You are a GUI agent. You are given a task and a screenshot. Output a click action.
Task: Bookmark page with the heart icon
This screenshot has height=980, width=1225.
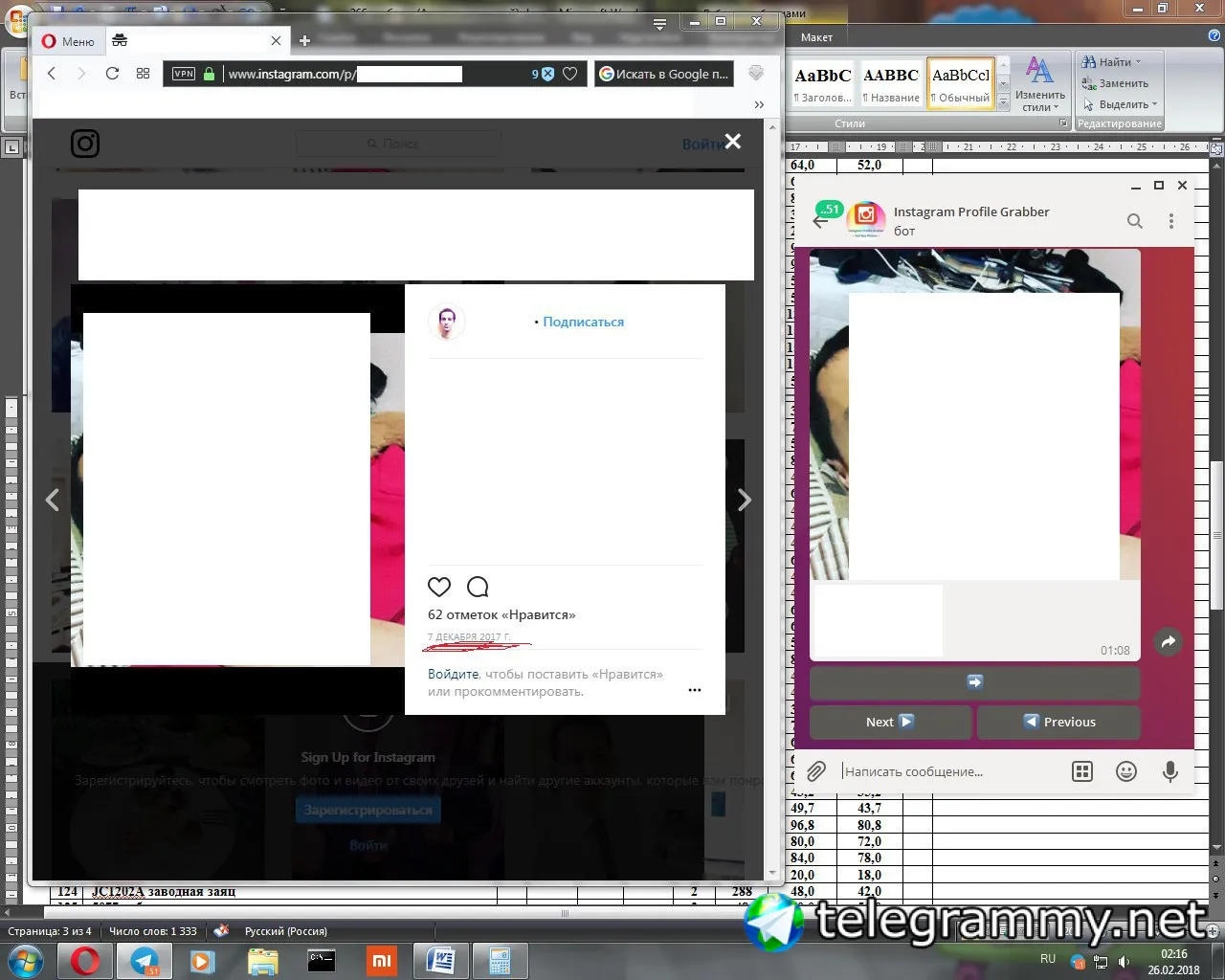(x=569, y=74)
